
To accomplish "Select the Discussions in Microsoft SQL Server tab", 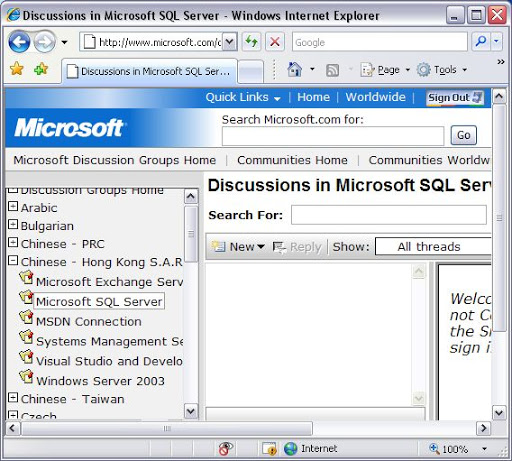I will tap(149, 71).
